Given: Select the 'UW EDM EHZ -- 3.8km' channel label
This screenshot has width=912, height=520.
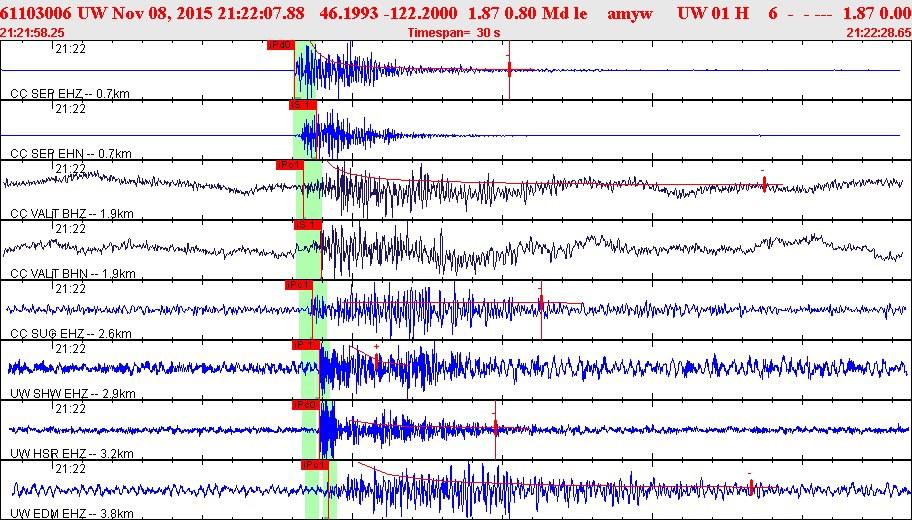Looking at the screenshot, I should [72, 513].
